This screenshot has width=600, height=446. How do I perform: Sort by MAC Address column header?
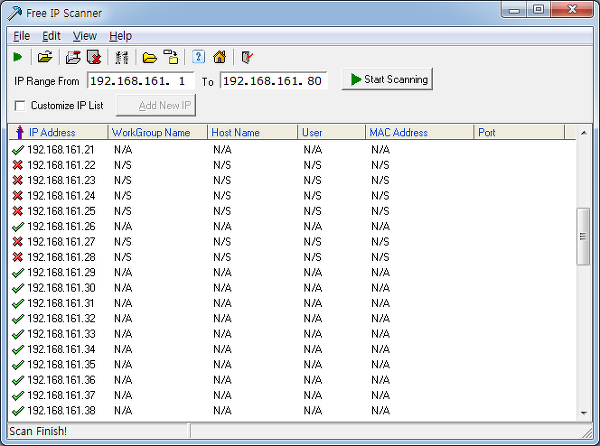(x=420, y=132)
